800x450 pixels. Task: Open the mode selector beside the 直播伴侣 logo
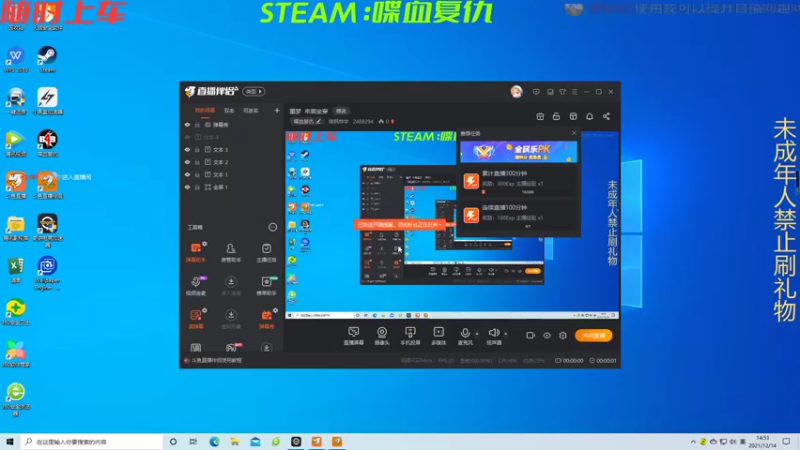[254, 91]
